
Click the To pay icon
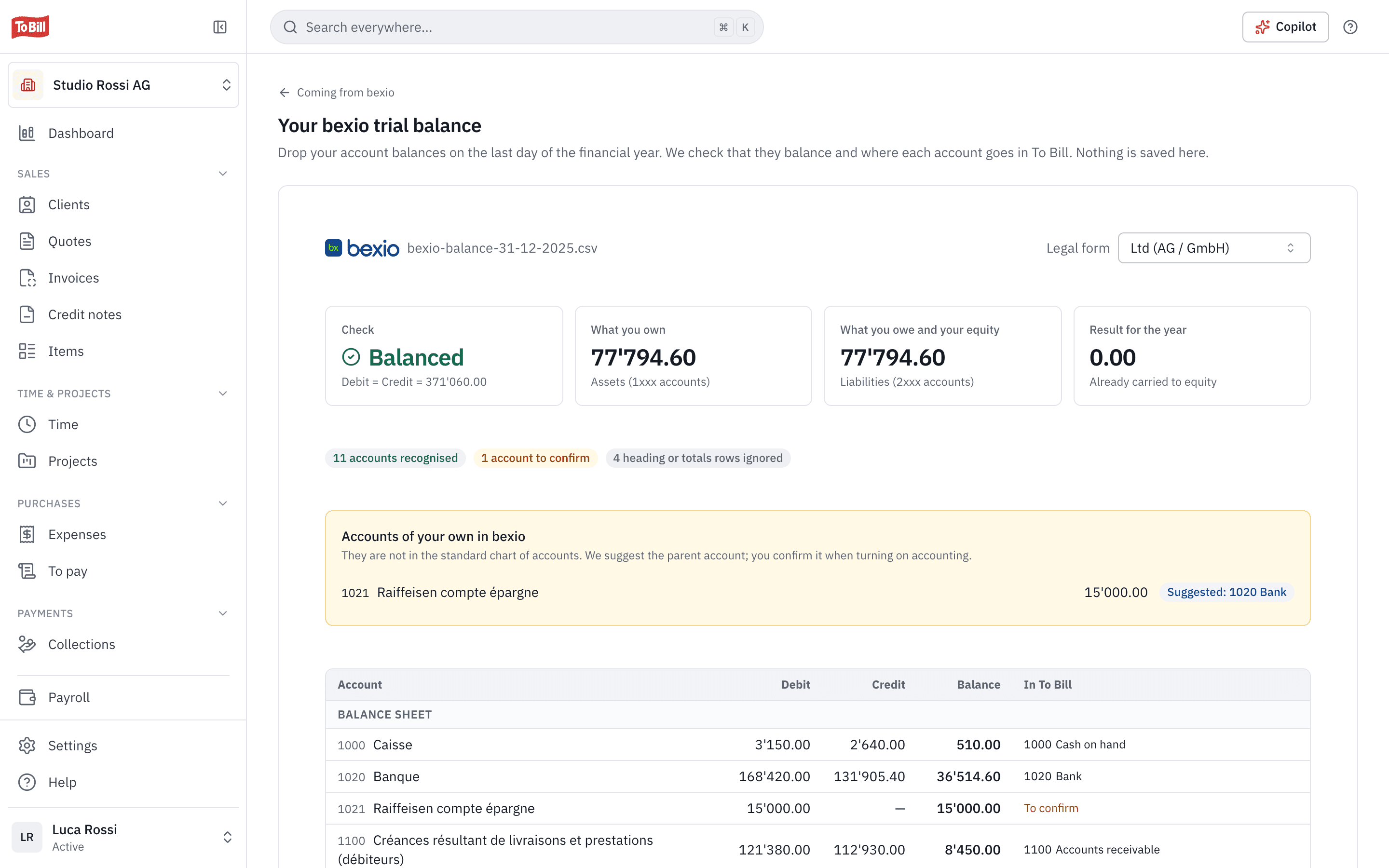tap(27, 571)
